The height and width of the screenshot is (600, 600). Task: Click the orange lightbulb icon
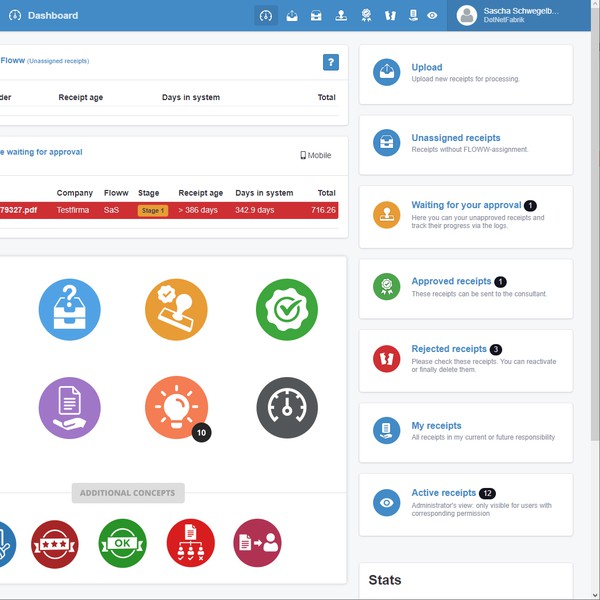(x=176, y=408)
